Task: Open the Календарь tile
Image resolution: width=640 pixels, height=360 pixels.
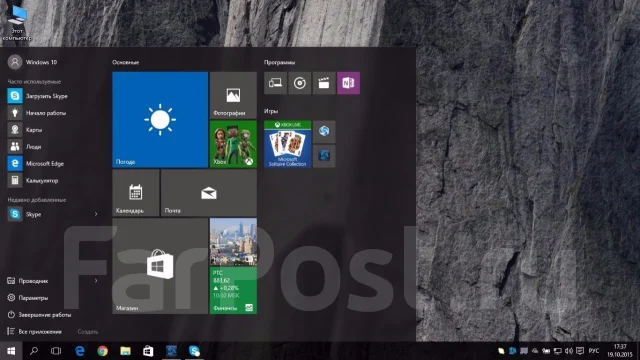Action: click(136, 193)
